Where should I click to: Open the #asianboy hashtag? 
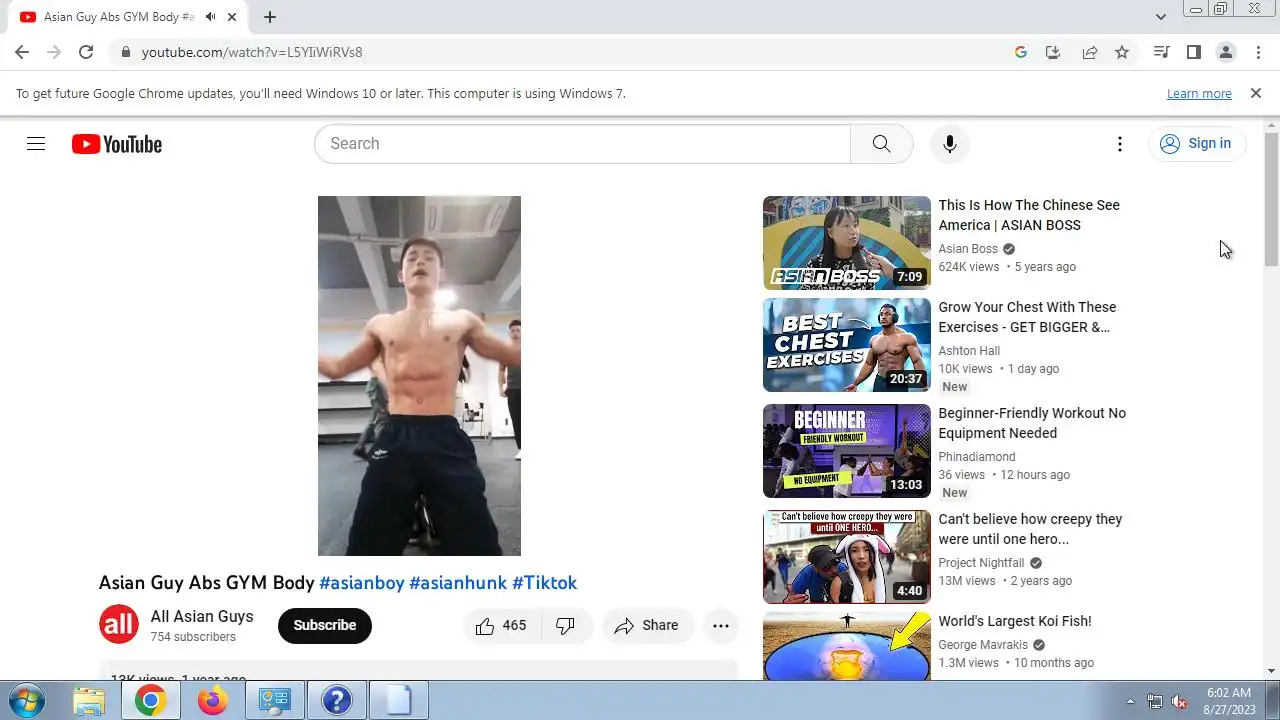click(x=361, y=583)
